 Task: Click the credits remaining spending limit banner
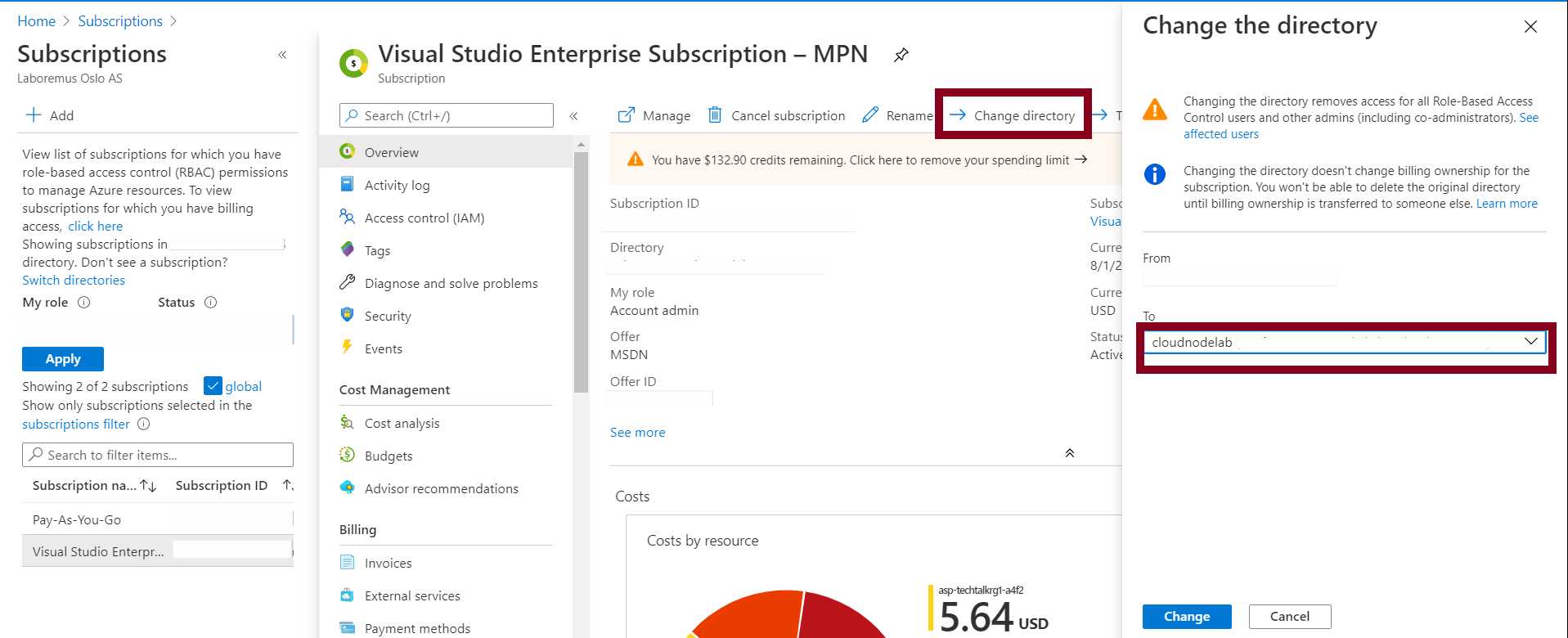865,159
